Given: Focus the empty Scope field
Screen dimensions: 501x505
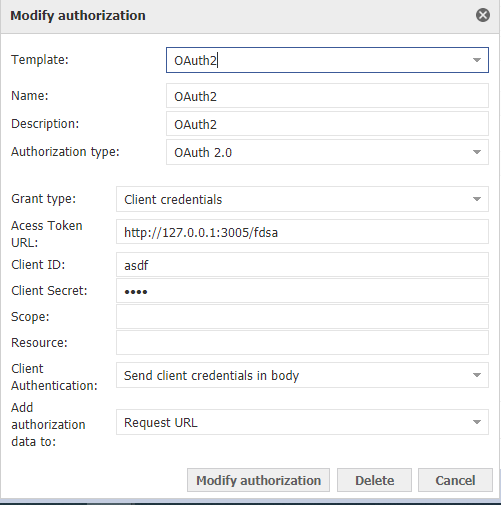Looking at the screenshot, I should click(302, 316).
